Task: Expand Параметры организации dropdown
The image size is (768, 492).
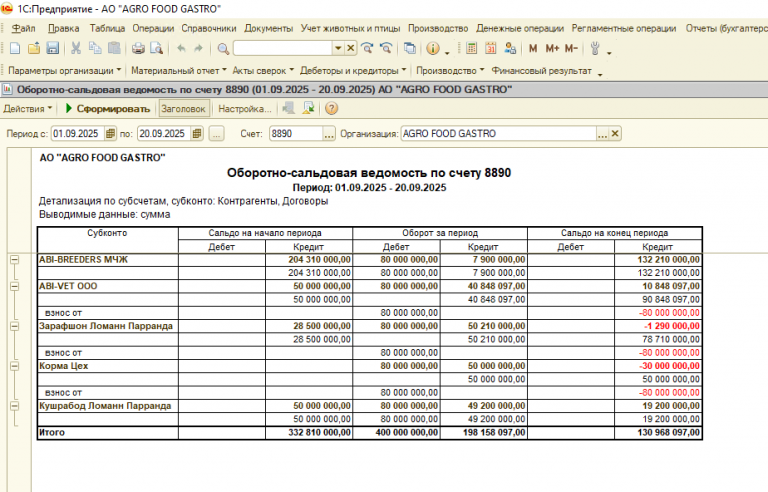Action: [65, 71]
